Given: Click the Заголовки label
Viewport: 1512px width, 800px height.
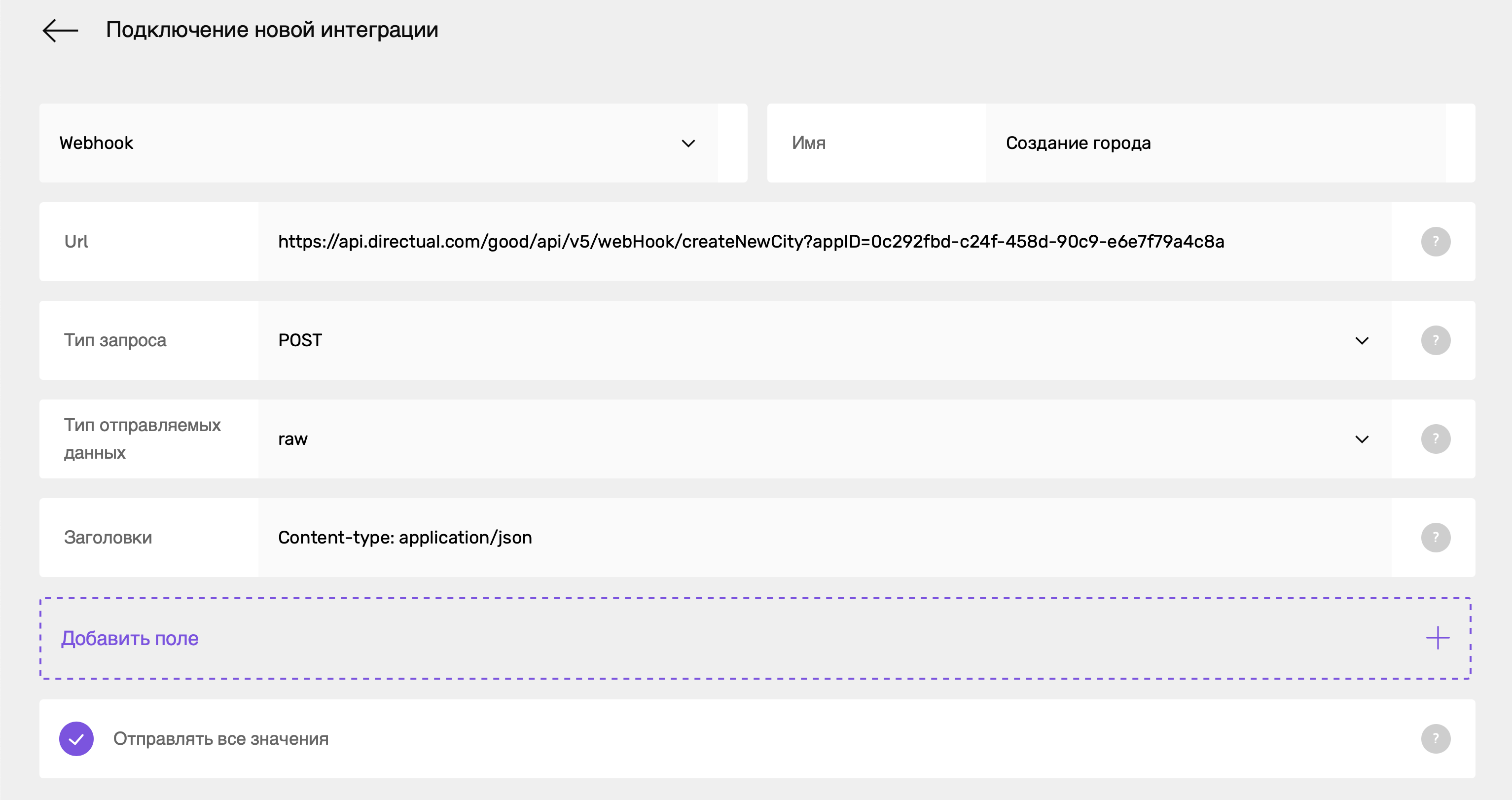Looking at the screenshot, I should pos(108,537).
